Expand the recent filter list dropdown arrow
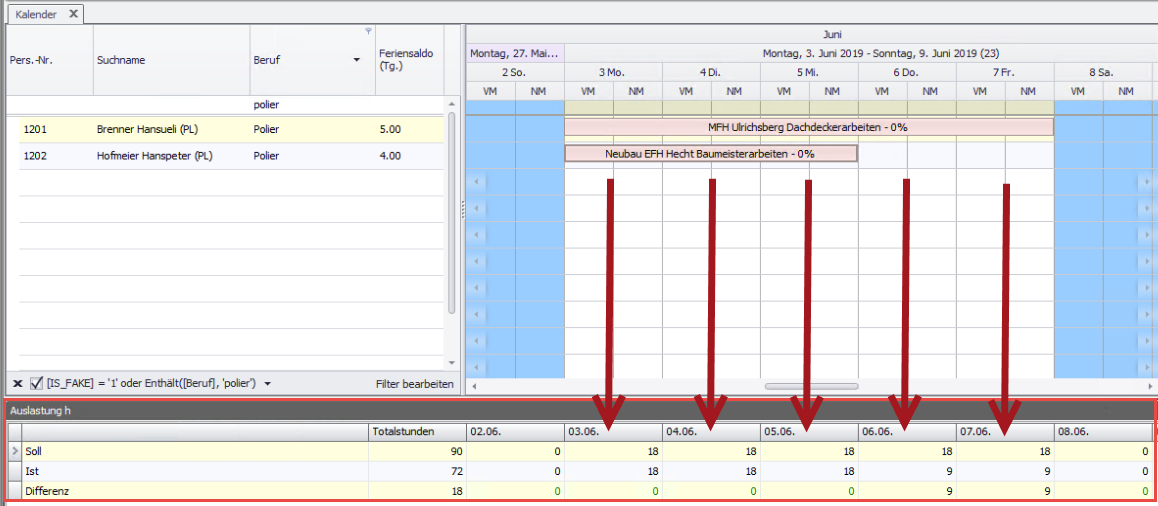Image resolution: width=1158 pixels, height=506 pixels. coord(268,384)
